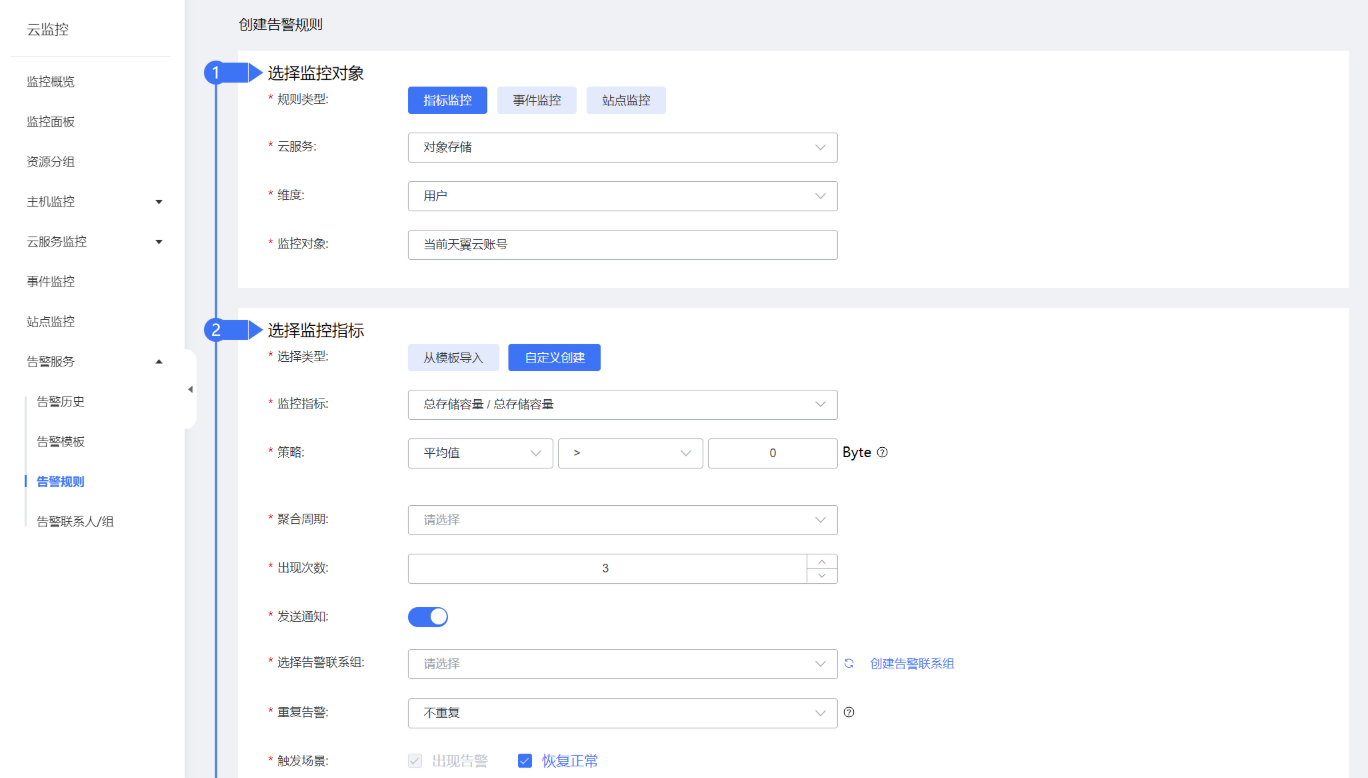This screenshot has width=1368, height=778.
Task: Click the 创建告警联系组 link
Action: coord(912,663)
